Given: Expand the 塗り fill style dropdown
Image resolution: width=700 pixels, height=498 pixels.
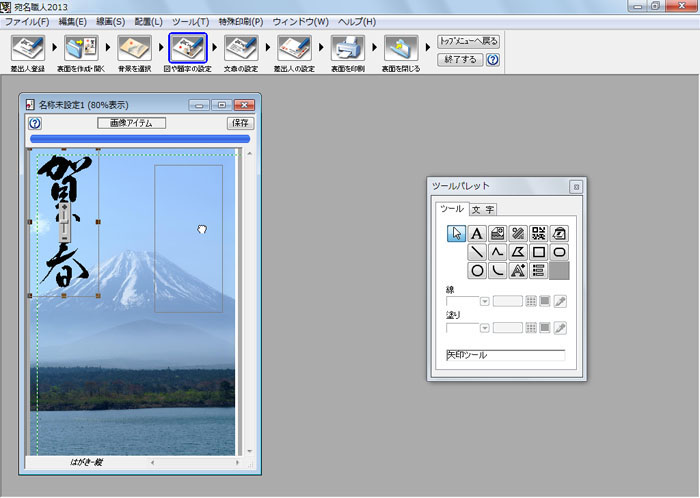Looking at the screenshot, I should point(485,327).
